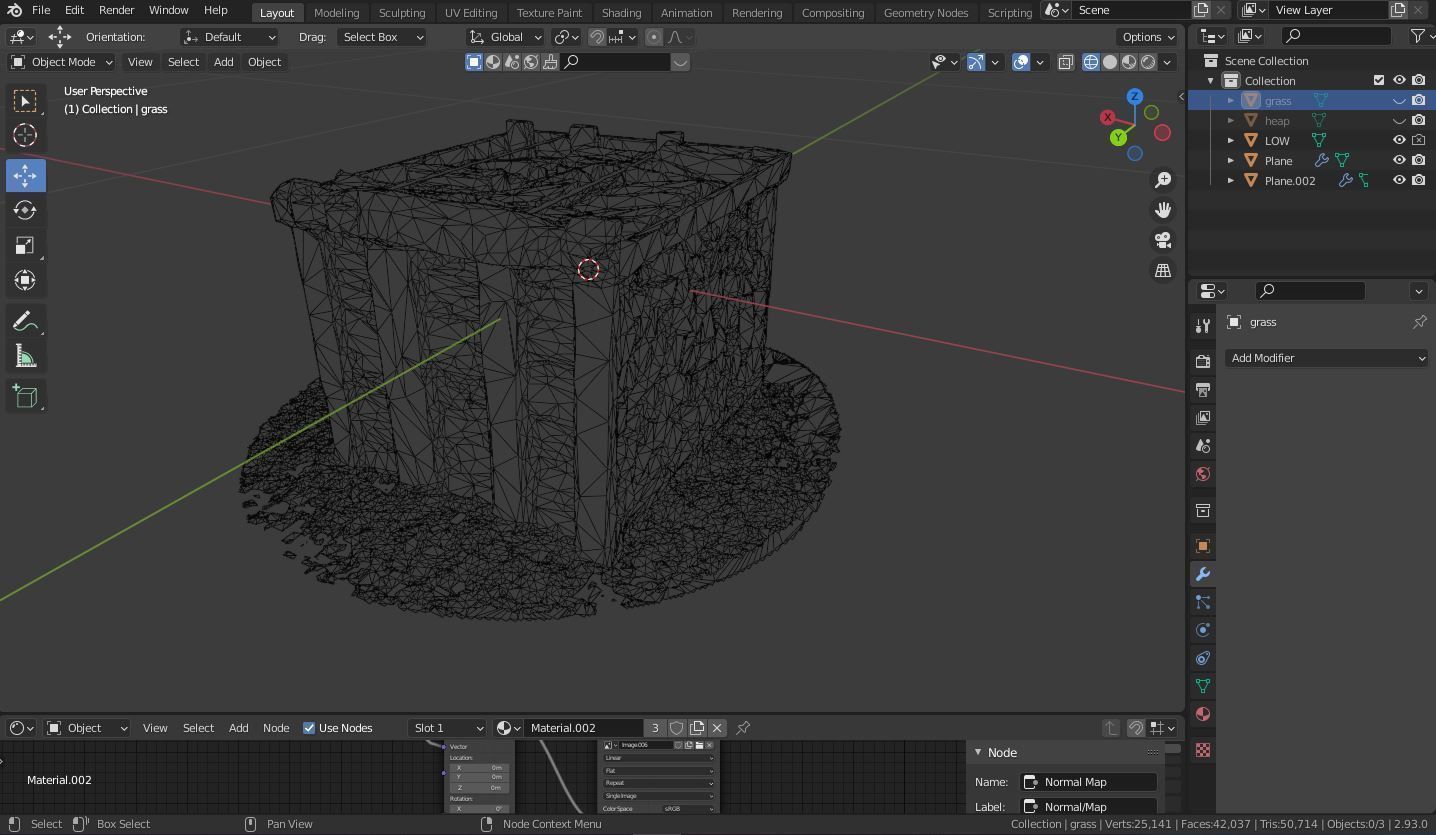The image size is (1436, 835).
Task: Open Output properties tab
Action: pyautogui.click(x=1202, y=389)
